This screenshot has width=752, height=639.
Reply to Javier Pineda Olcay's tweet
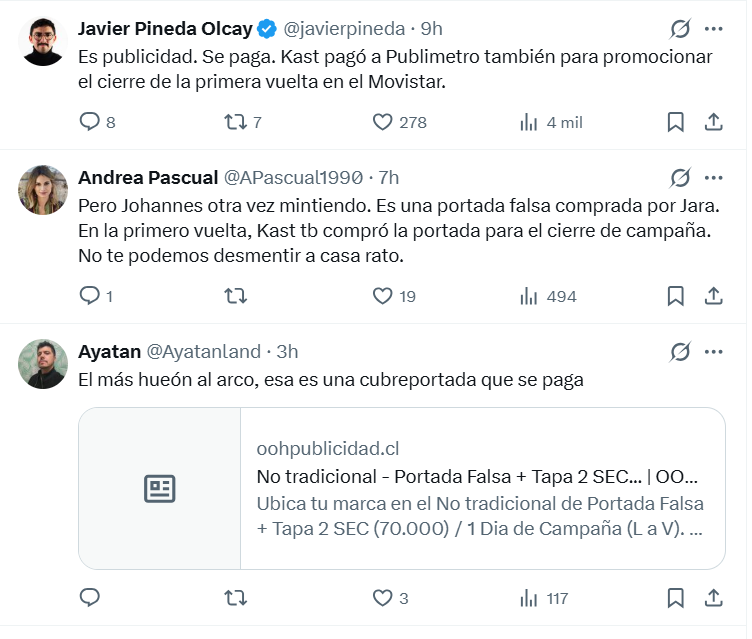[90, 122]
